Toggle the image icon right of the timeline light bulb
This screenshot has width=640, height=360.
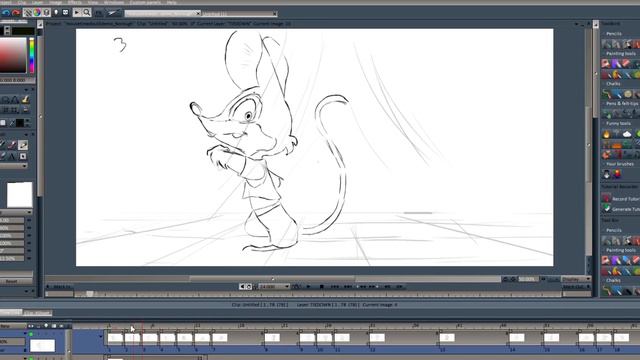coord(54,326)
